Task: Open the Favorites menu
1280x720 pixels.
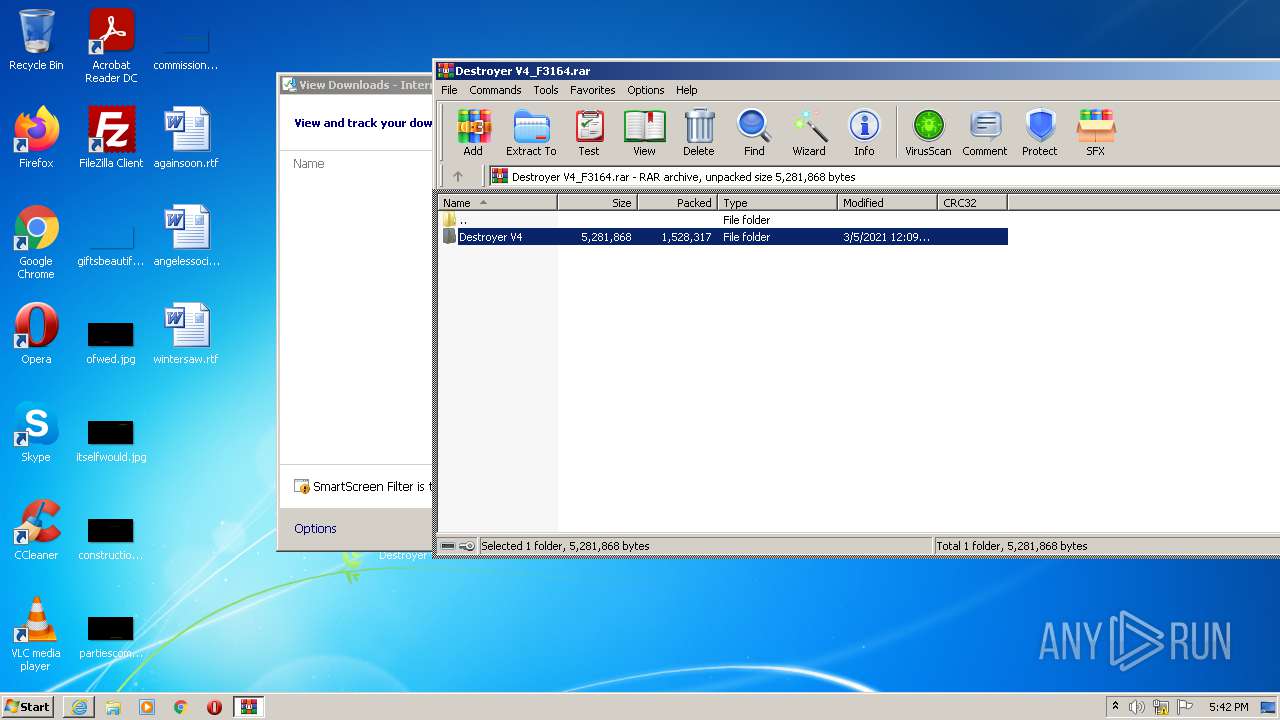Action: pos(593,90)
